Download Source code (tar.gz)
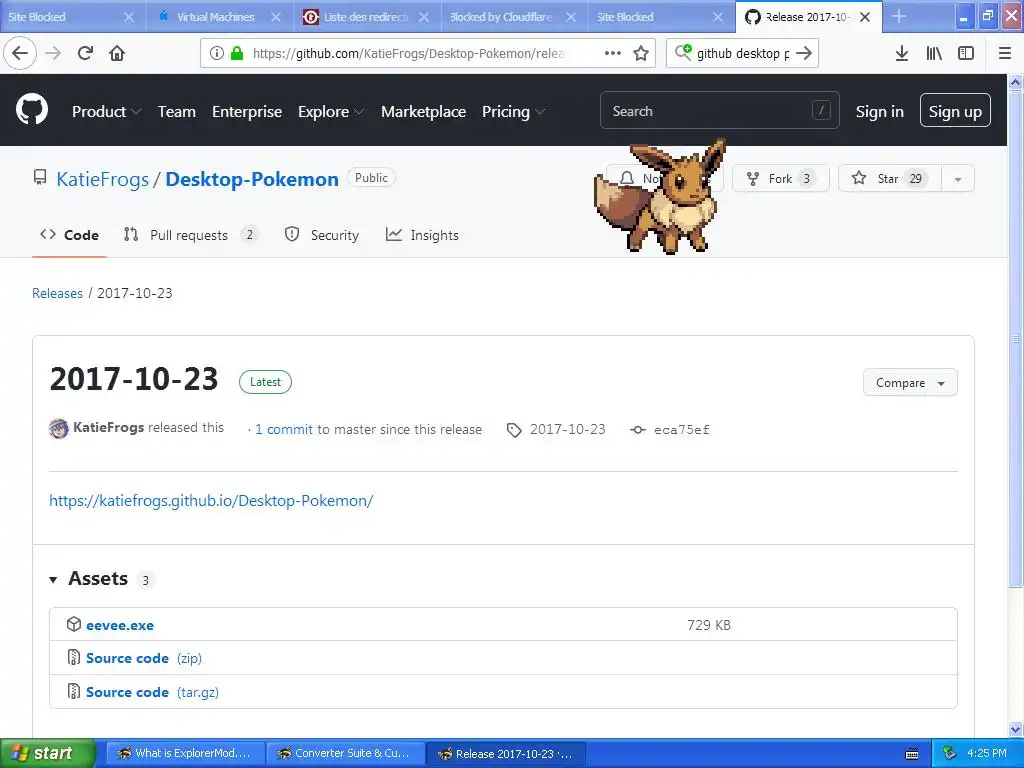The height and width of the screenshot is (768, 1024). [x=152, y=692]
